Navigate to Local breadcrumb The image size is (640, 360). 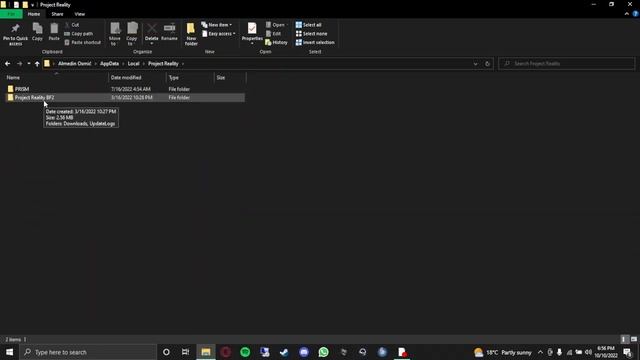[133, 64]
